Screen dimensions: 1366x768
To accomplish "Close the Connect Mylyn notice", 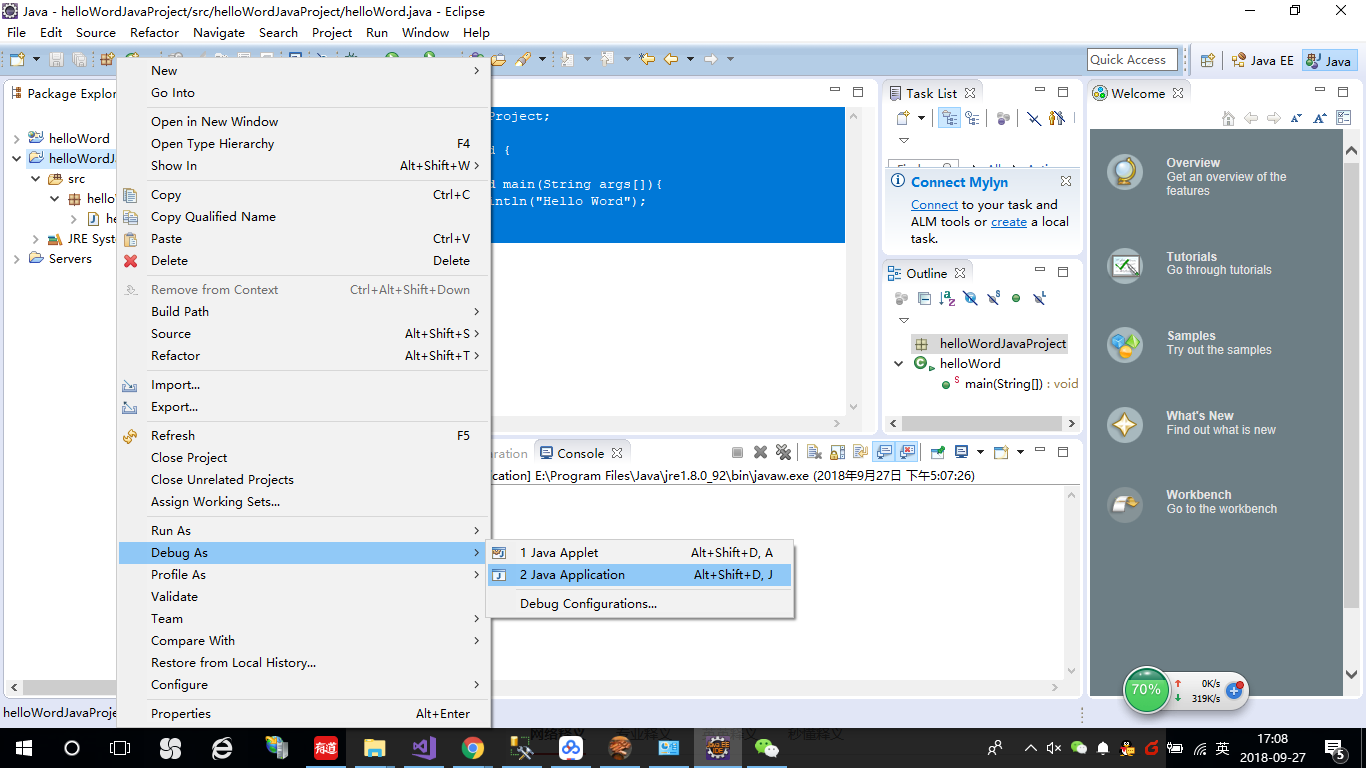I will [x=1066, y=182].
